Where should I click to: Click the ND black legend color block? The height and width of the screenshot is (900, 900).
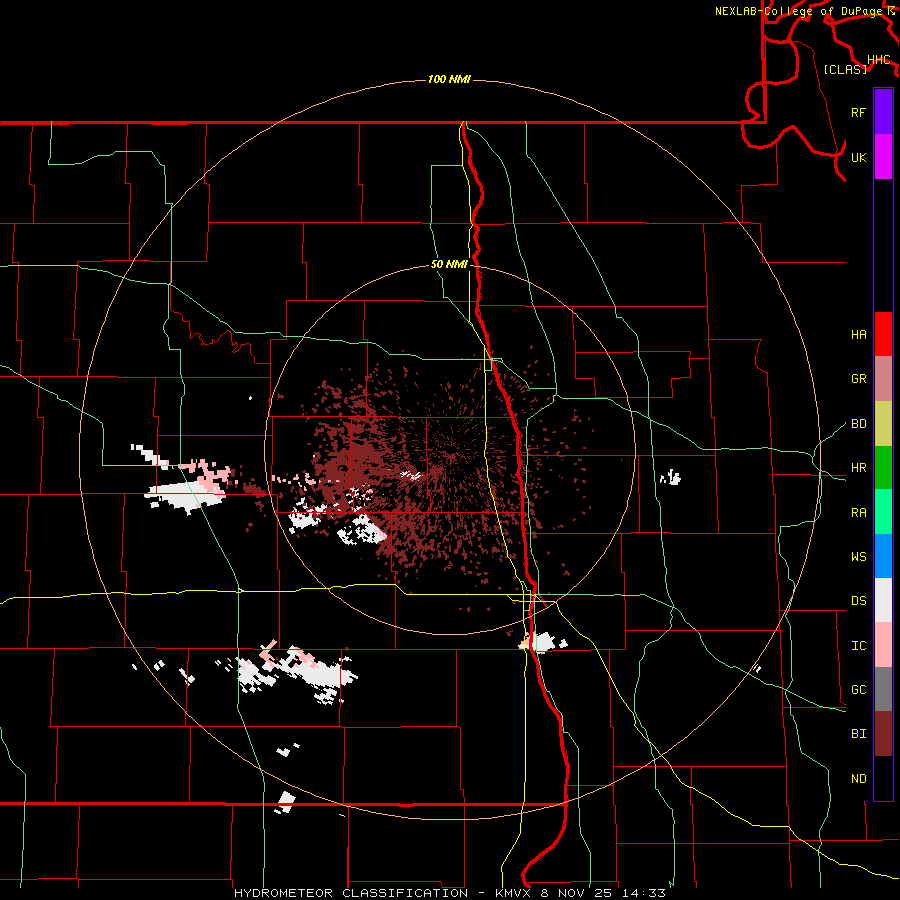coord(883,778)
